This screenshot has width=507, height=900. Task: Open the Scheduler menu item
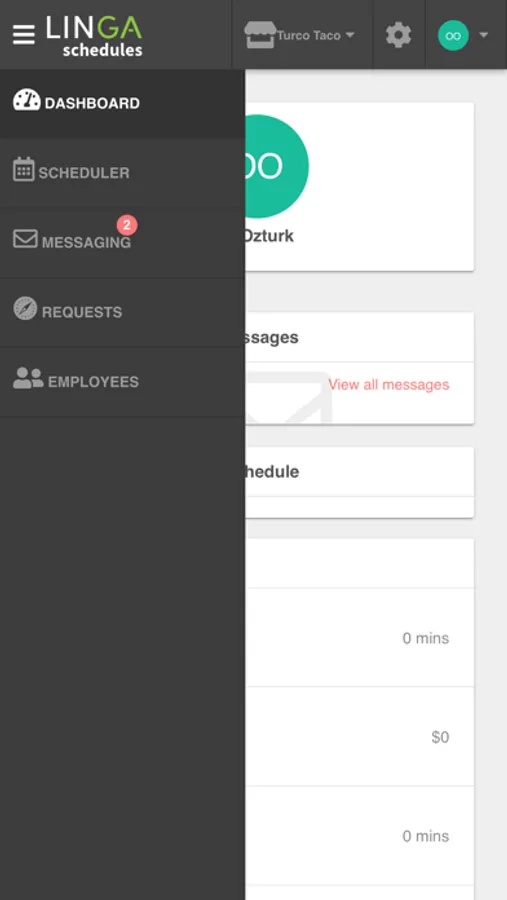122,173
